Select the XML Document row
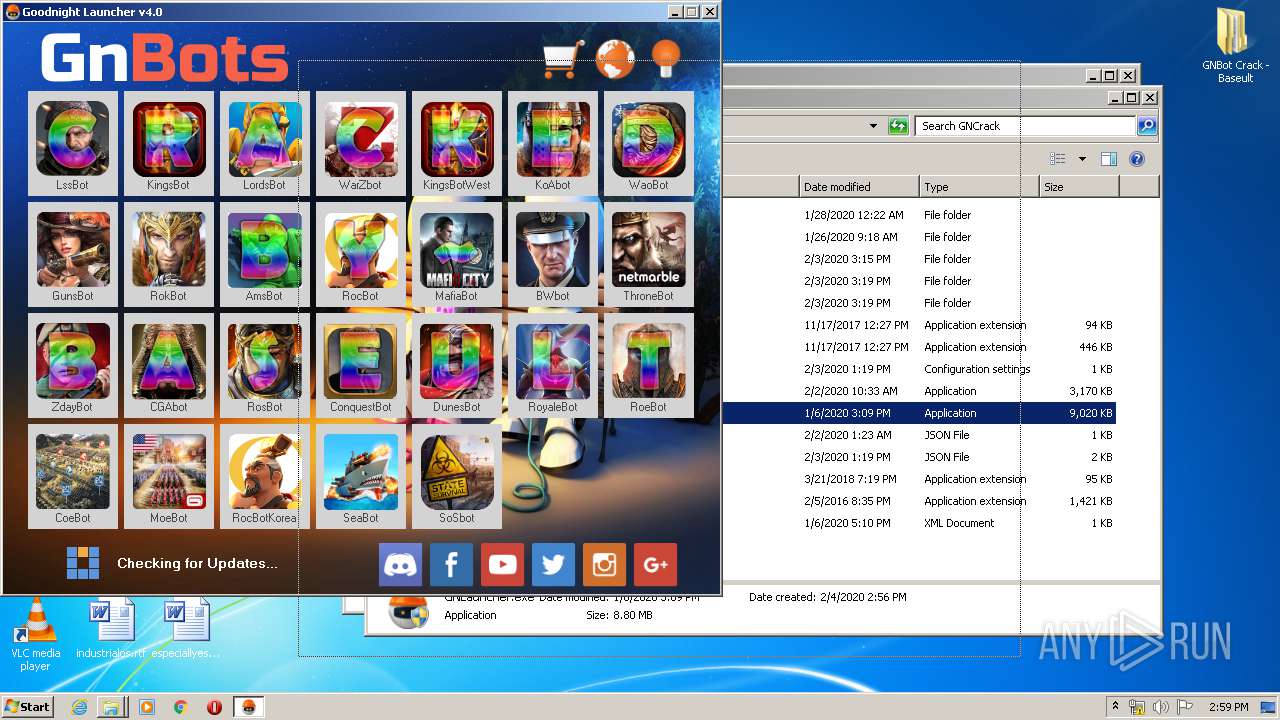This screenshot has height=720, width=1280. click(x=918, y=523)
